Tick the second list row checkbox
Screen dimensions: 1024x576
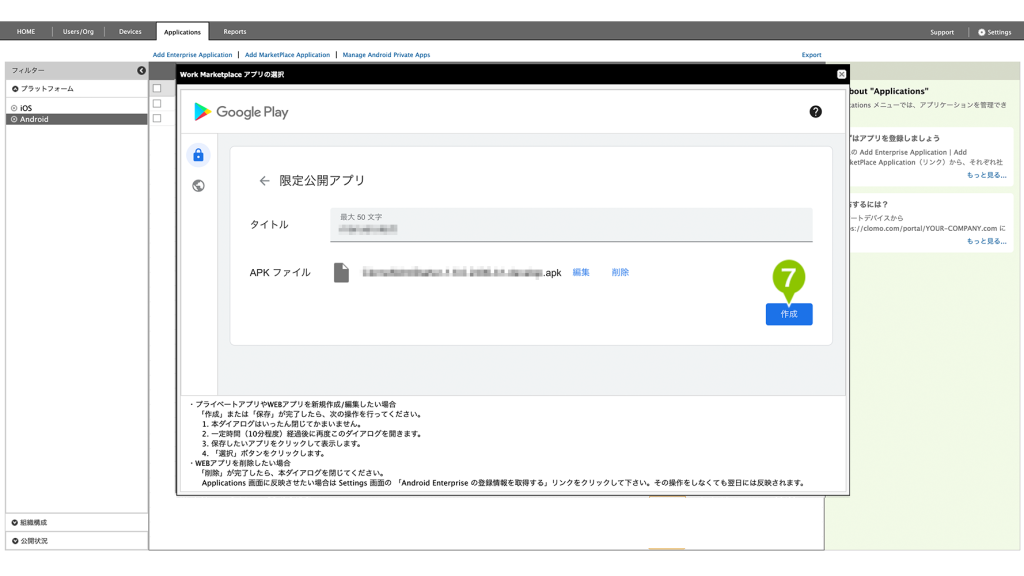(157, 103)
